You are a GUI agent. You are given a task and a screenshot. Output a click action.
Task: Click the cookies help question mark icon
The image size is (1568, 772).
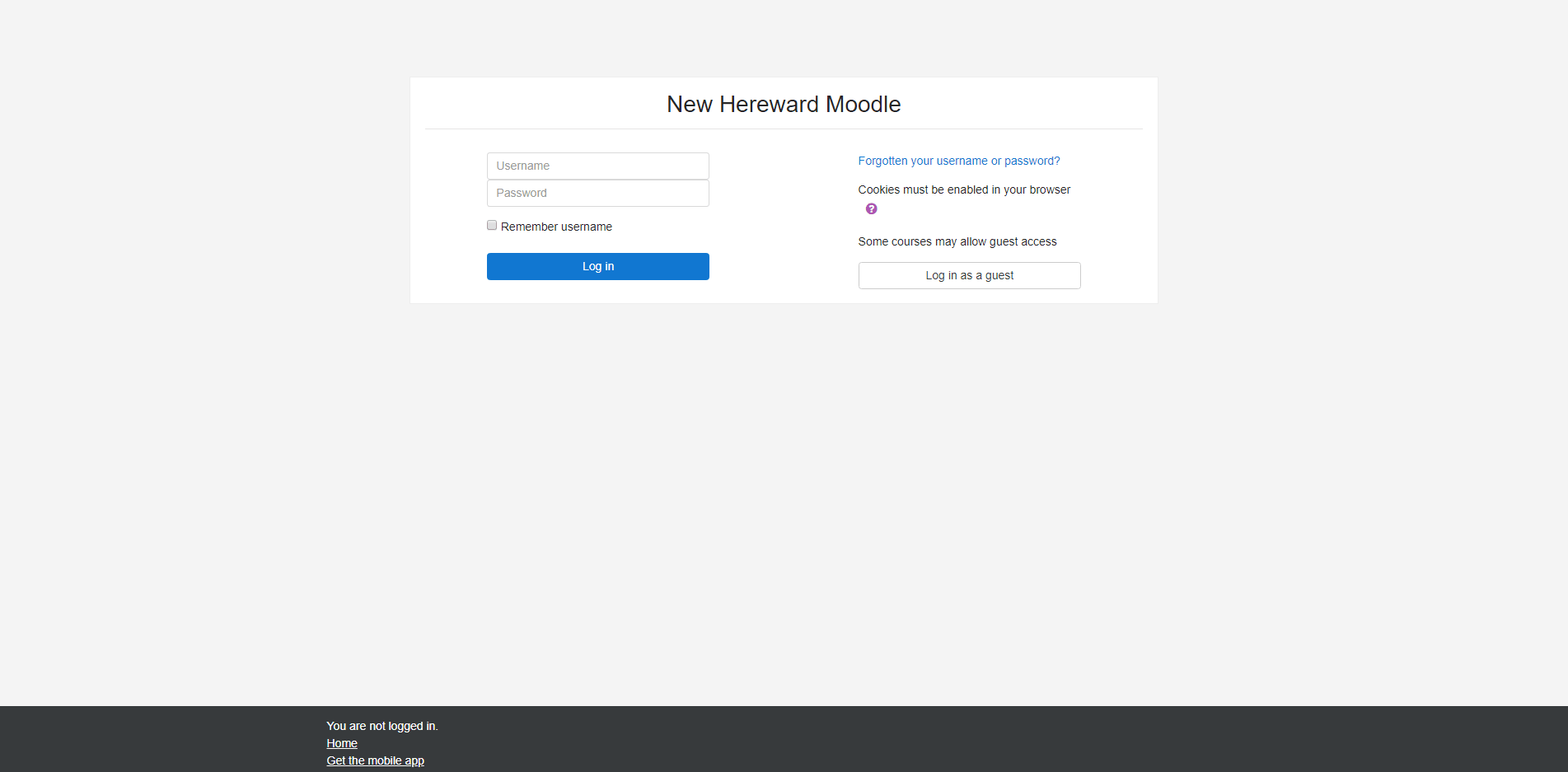click(871, 208)
